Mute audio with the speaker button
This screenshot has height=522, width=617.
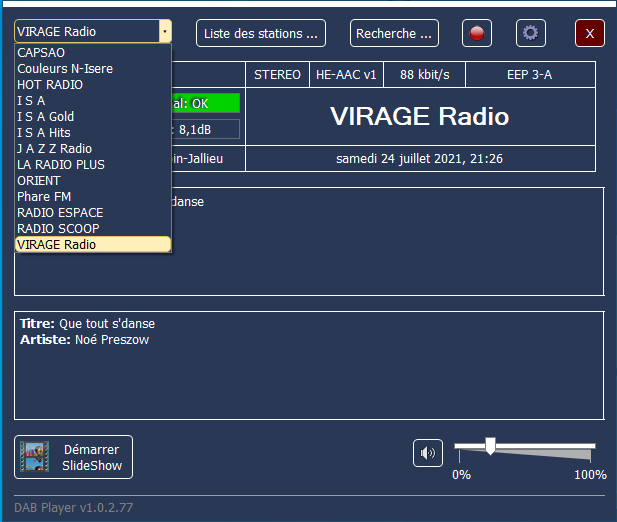[428, 453]
